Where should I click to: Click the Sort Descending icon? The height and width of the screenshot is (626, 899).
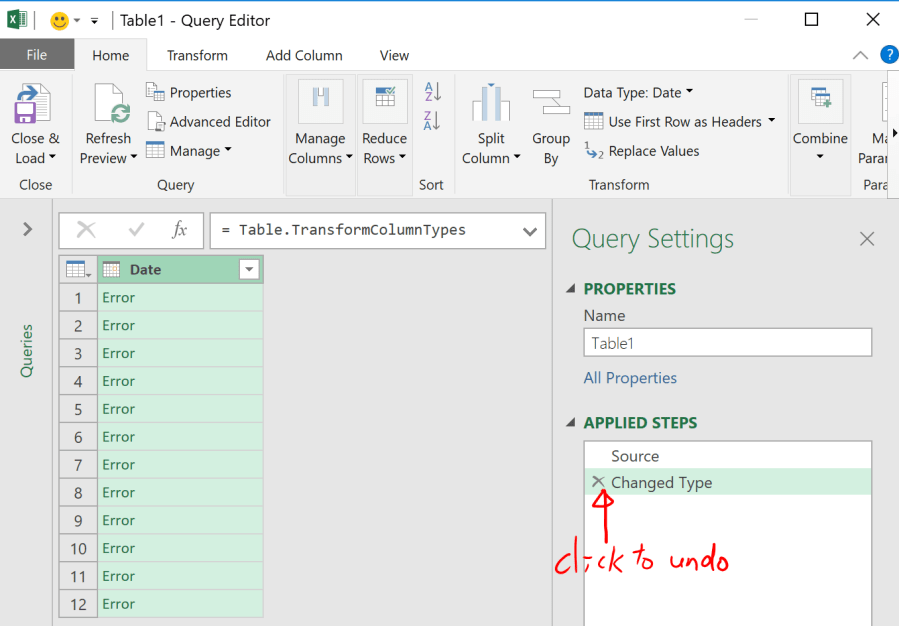pyautogui.click(x=433, y=121)
